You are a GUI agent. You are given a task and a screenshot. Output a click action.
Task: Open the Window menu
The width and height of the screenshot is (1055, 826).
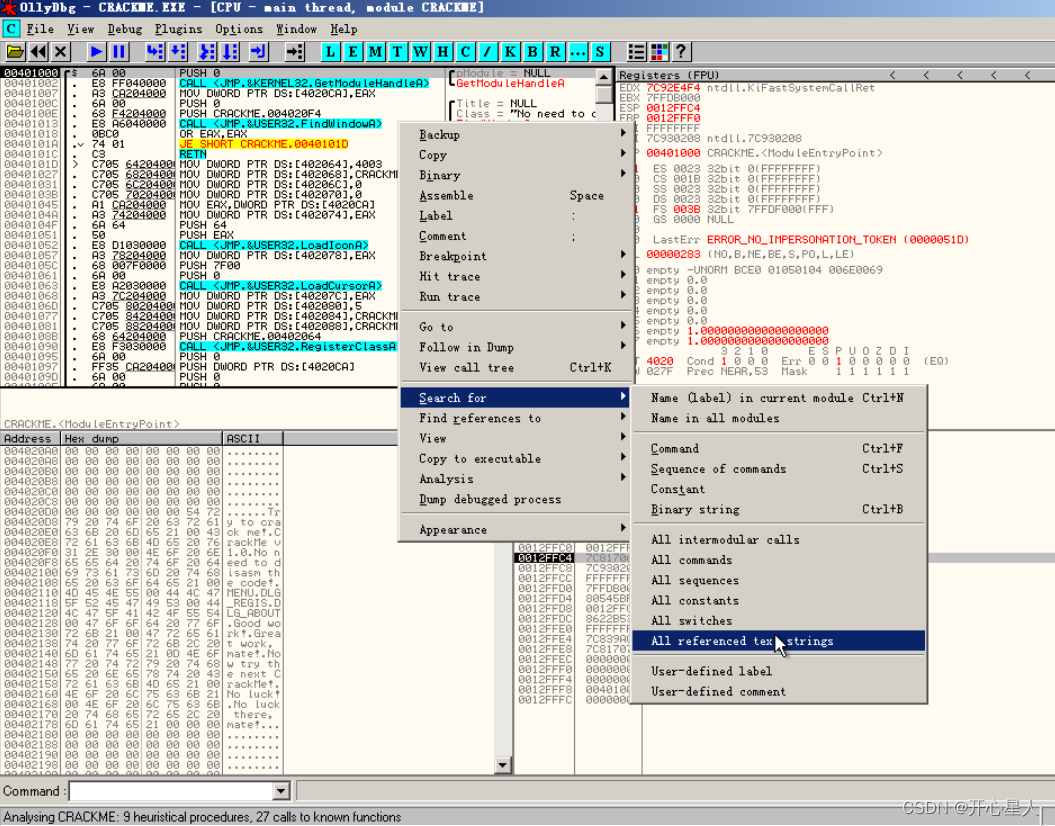[x=296, y=29]
